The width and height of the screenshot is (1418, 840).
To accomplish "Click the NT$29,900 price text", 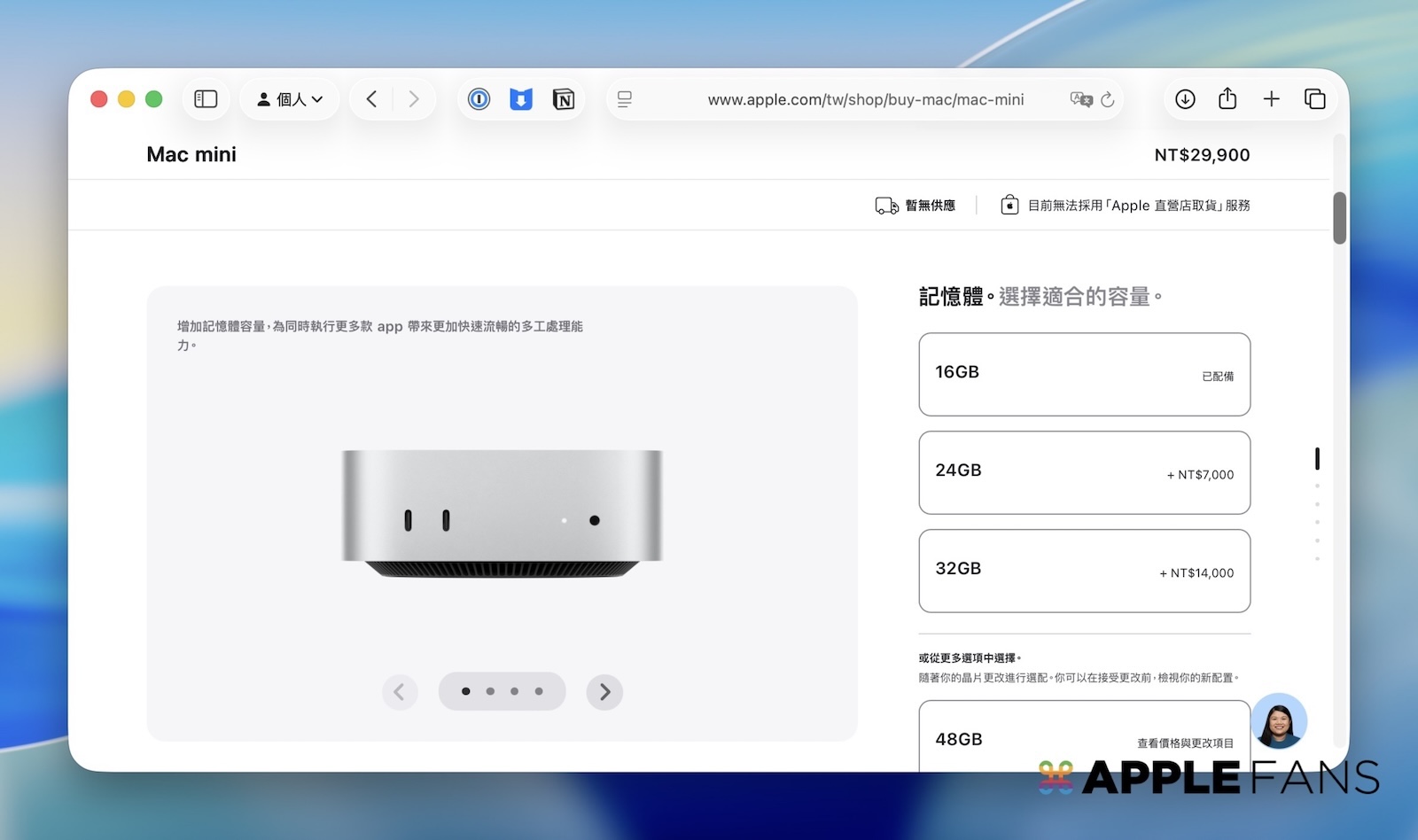I will pos(1202,155).
